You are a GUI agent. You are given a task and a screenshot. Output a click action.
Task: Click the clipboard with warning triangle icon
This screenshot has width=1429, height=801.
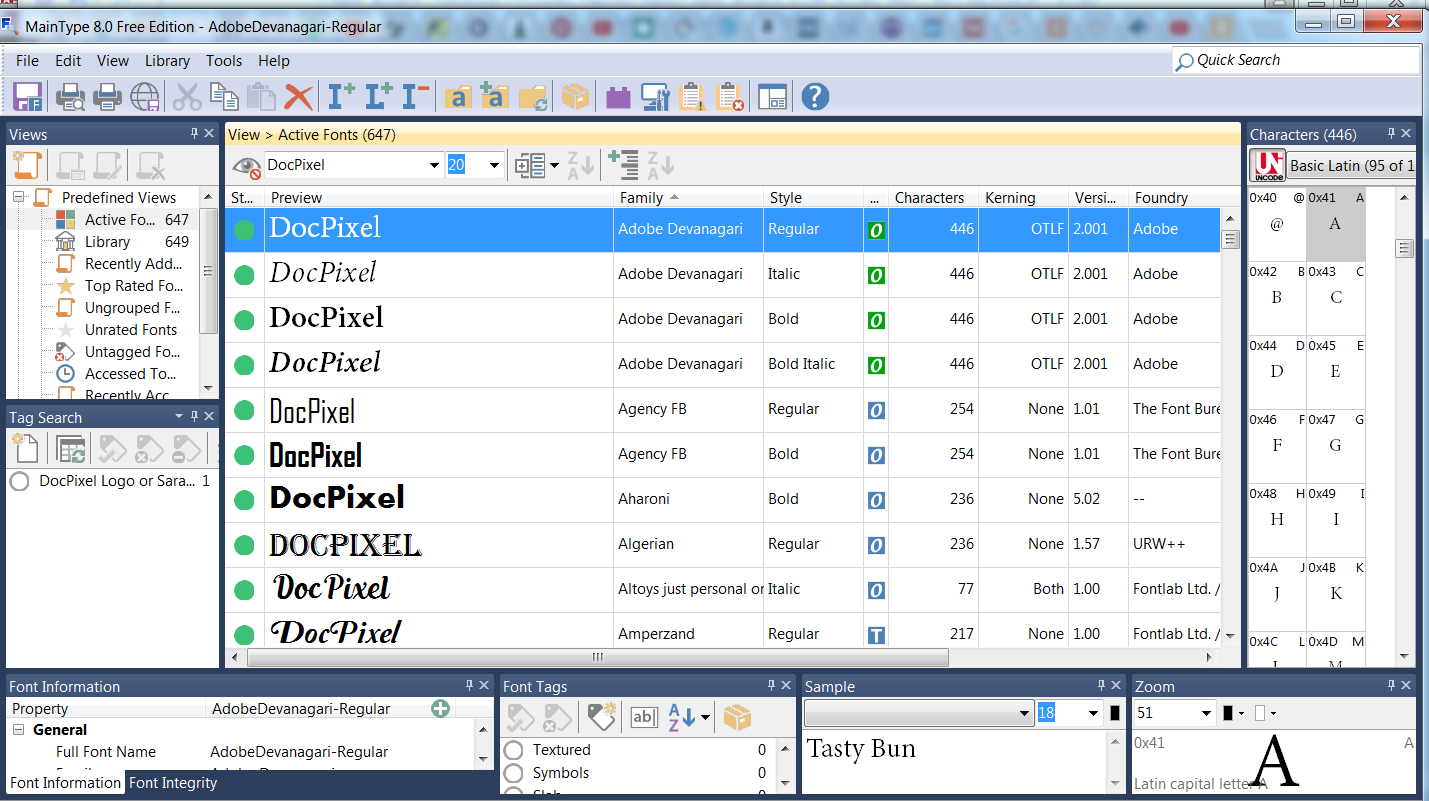click(692, 97)
